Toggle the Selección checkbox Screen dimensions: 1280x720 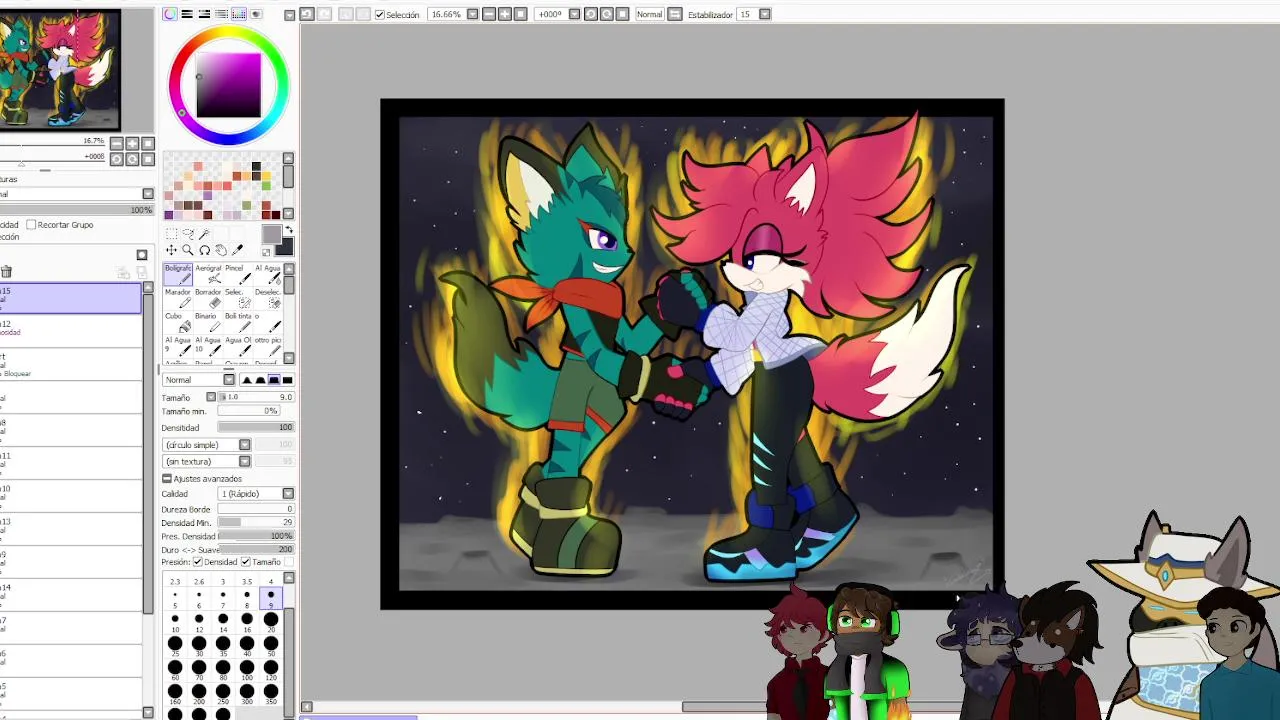coord(380,15)
